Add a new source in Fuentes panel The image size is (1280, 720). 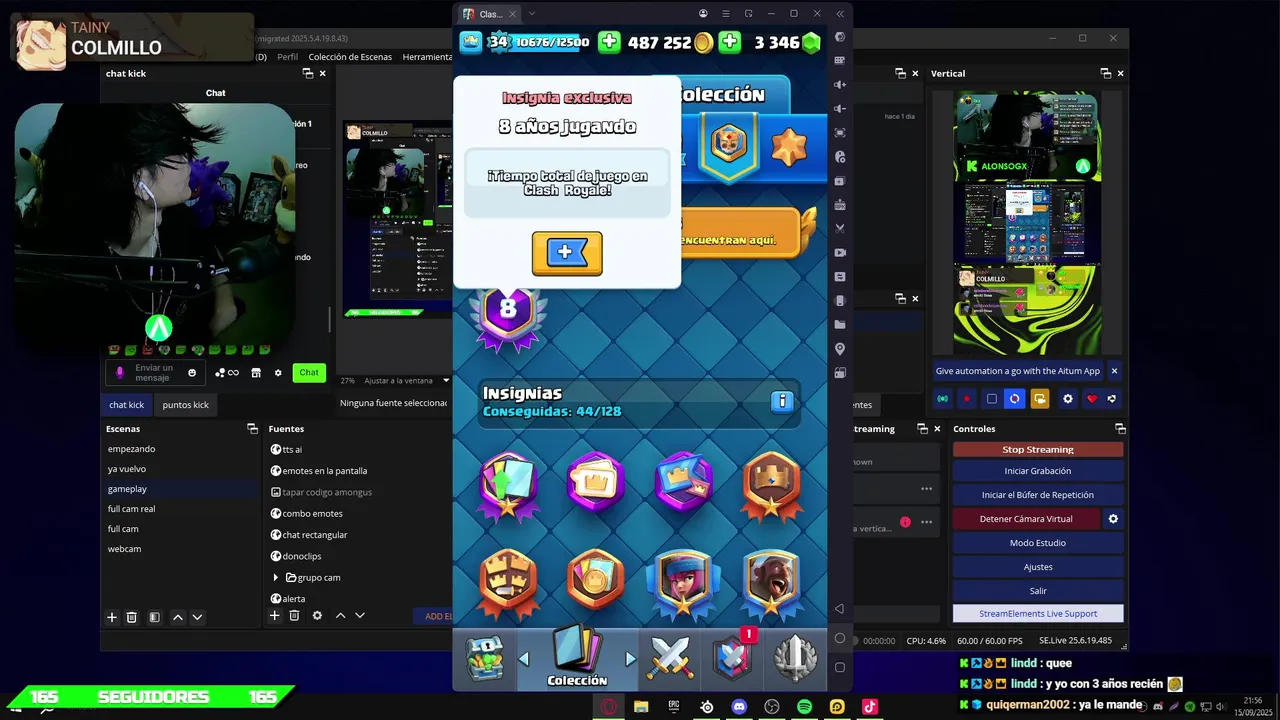pos(275,616)
